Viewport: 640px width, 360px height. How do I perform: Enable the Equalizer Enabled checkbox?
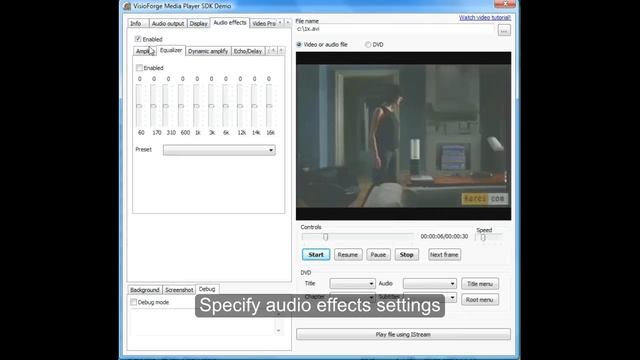(x=139, y=68)
